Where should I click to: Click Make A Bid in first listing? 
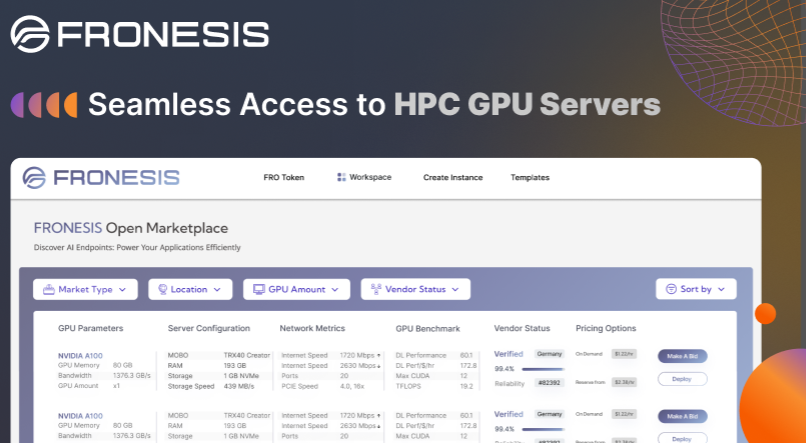pos(683,356)
